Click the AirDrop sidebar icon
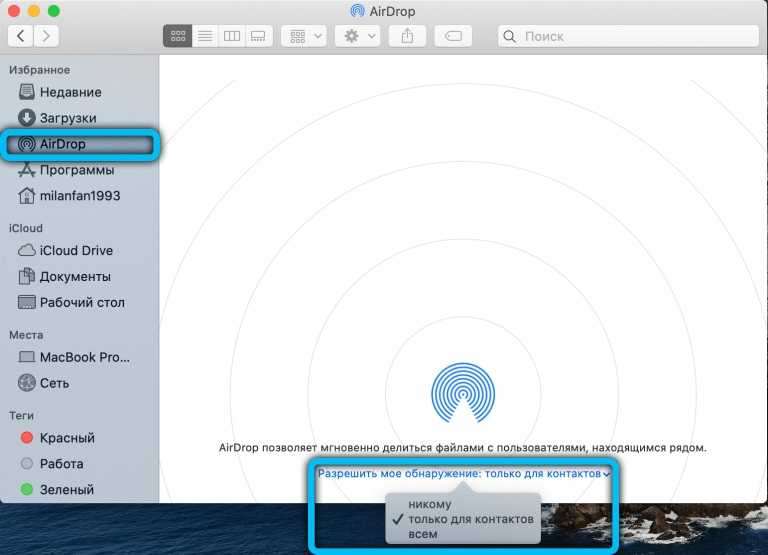 point(26,144)
